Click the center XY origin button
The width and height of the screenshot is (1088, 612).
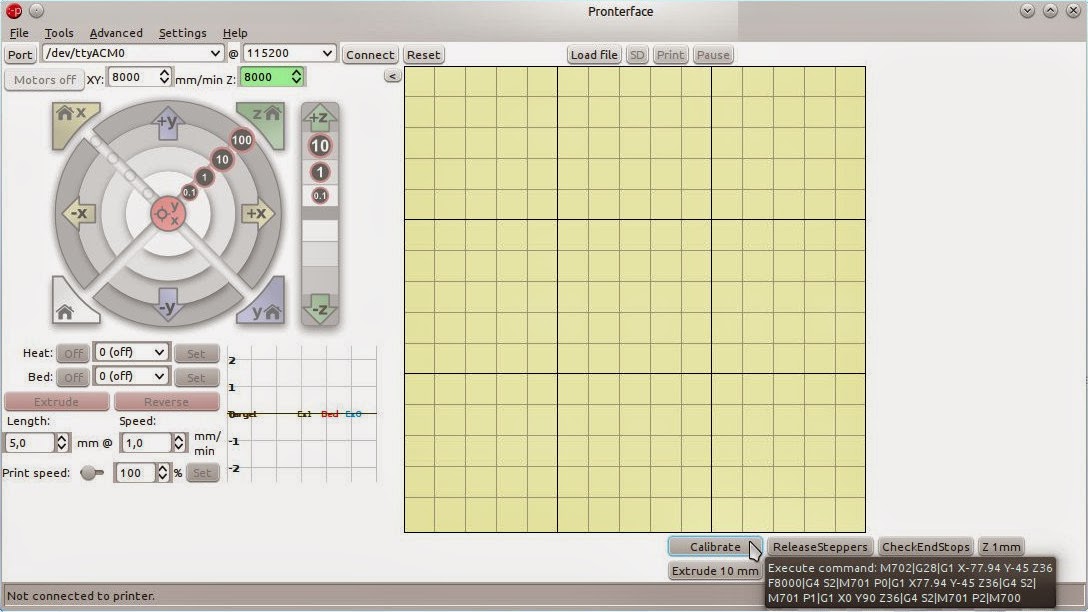pyautogui.click(x=167, y=214)
